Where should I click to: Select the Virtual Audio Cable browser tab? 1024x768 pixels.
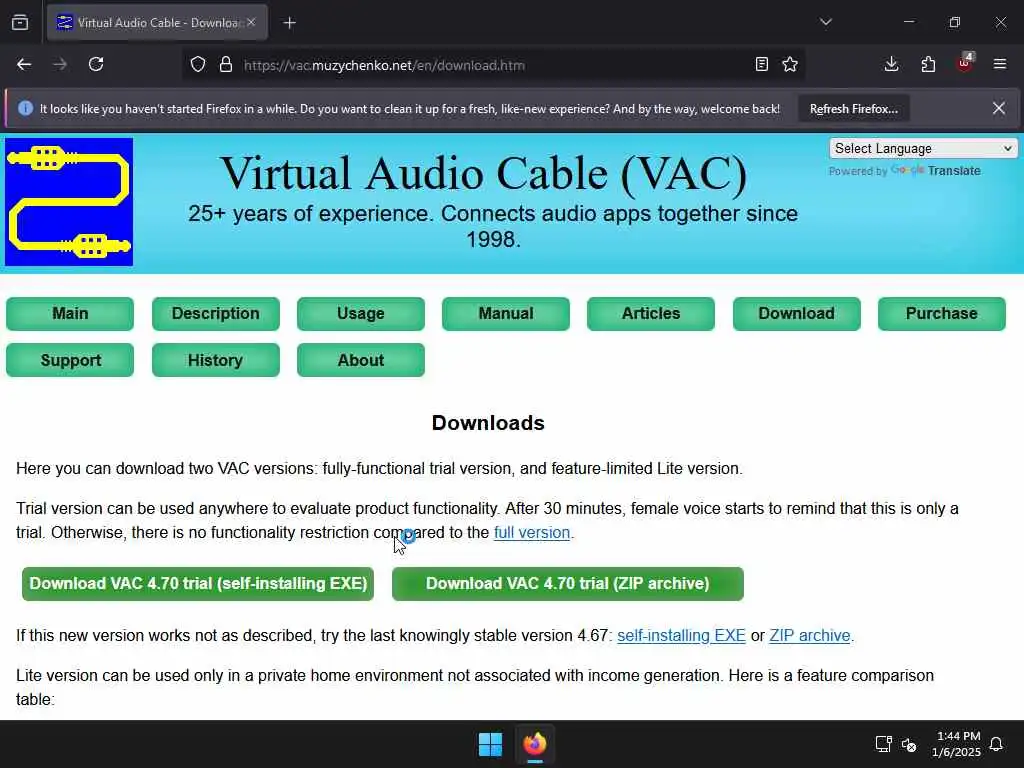tap(157, 22)
